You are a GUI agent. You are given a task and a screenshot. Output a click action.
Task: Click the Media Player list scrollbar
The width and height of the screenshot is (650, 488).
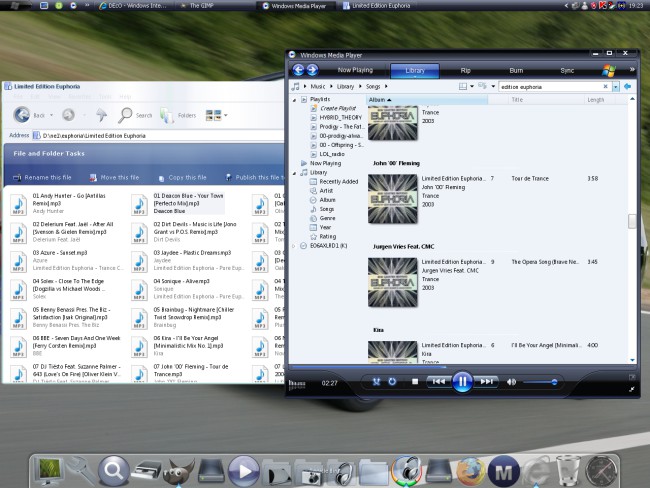(632, 221)
